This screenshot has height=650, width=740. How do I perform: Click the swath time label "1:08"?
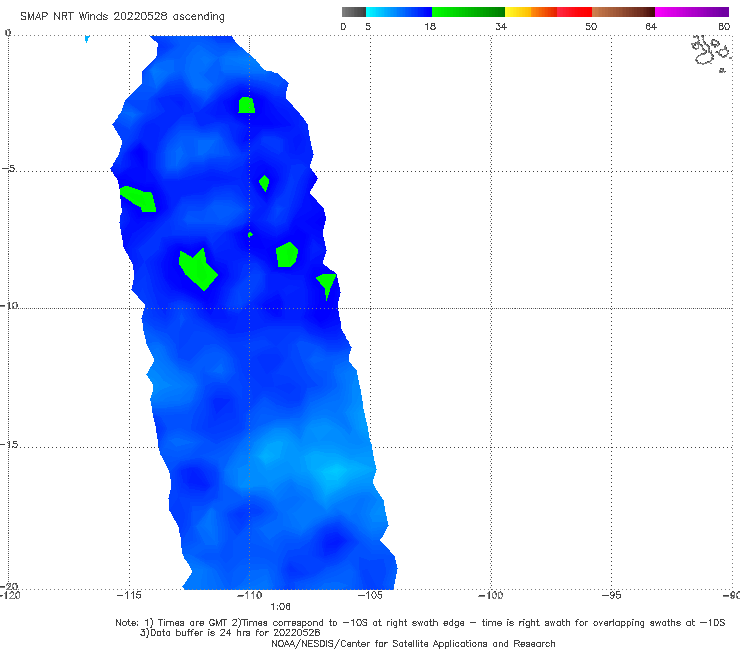[x=280, y=607]
